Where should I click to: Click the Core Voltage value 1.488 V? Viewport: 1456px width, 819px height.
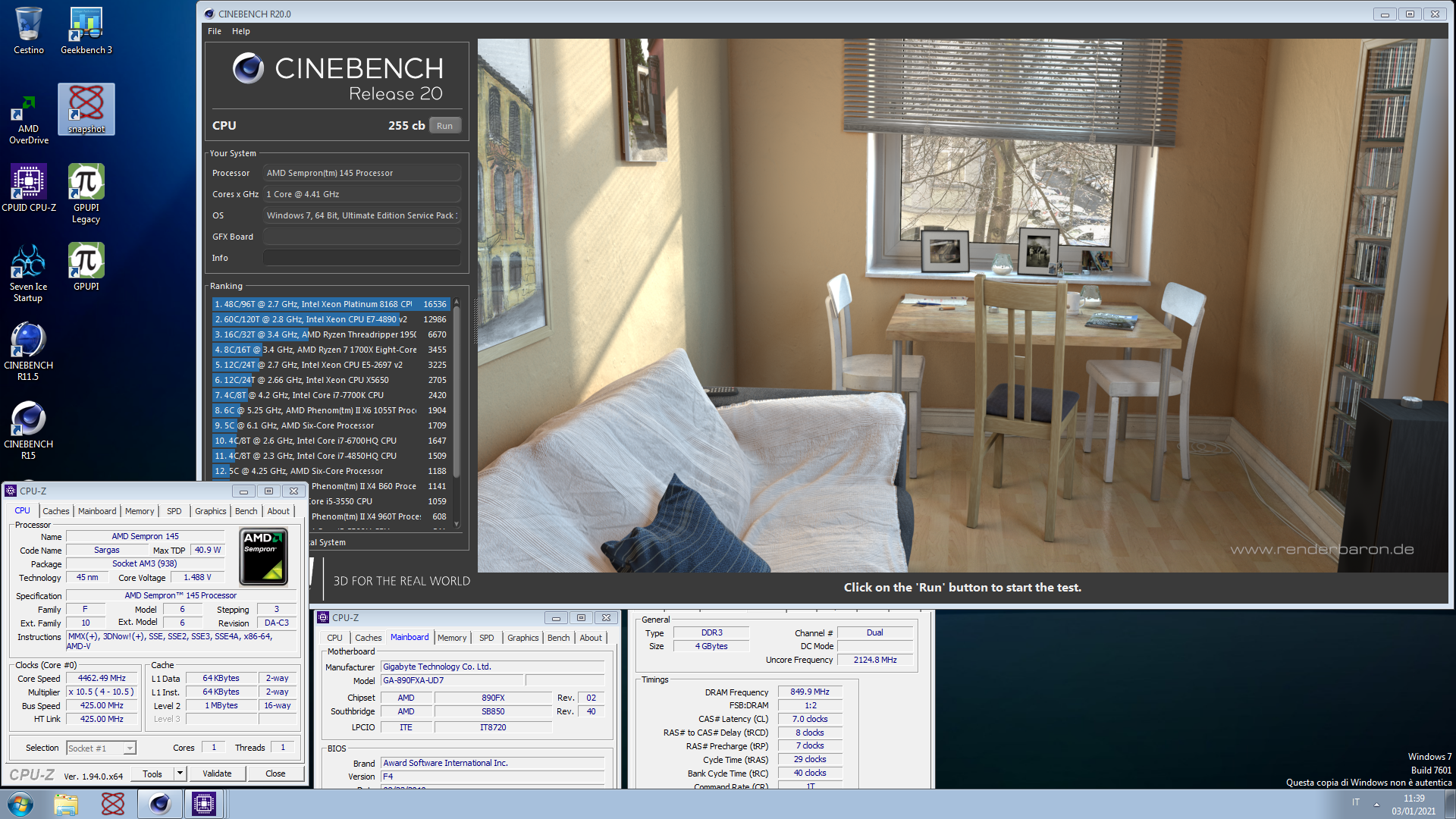point(197,578)
